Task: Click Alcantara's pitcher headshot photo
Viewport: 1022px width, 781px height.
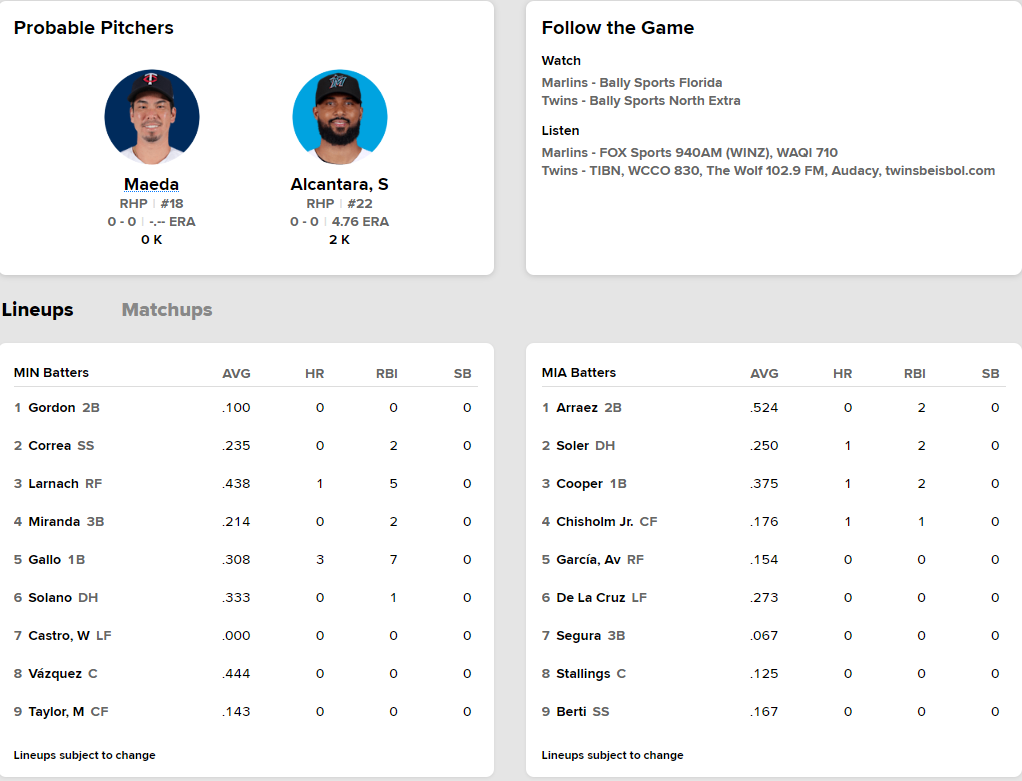Action: 339,116
